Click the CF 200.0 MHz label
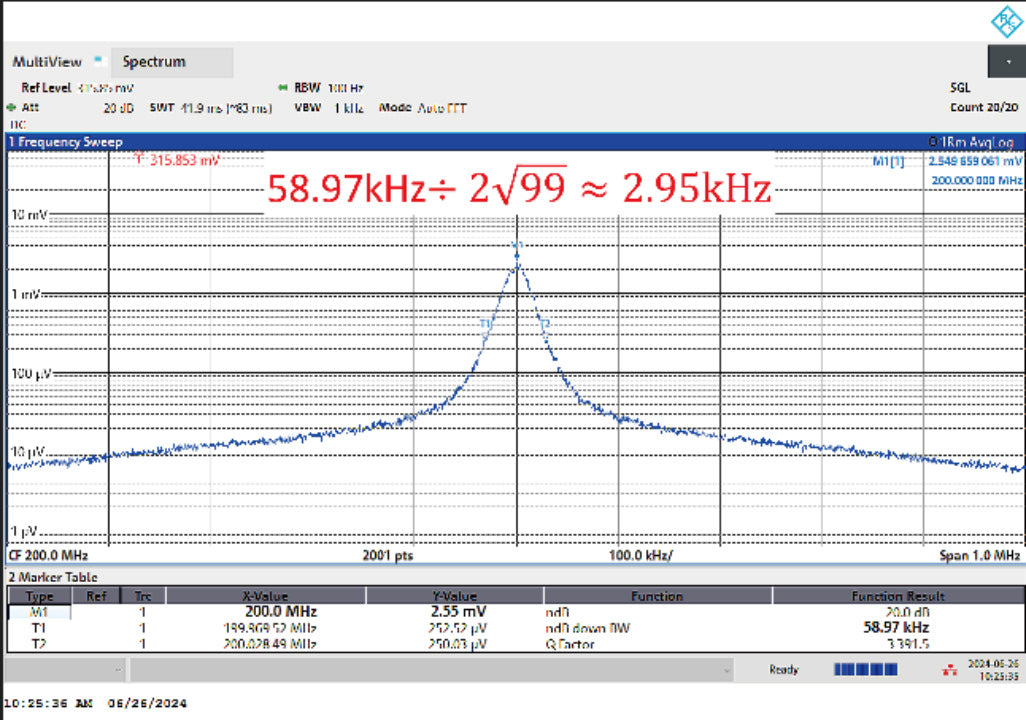 click(x=48, y=555)
